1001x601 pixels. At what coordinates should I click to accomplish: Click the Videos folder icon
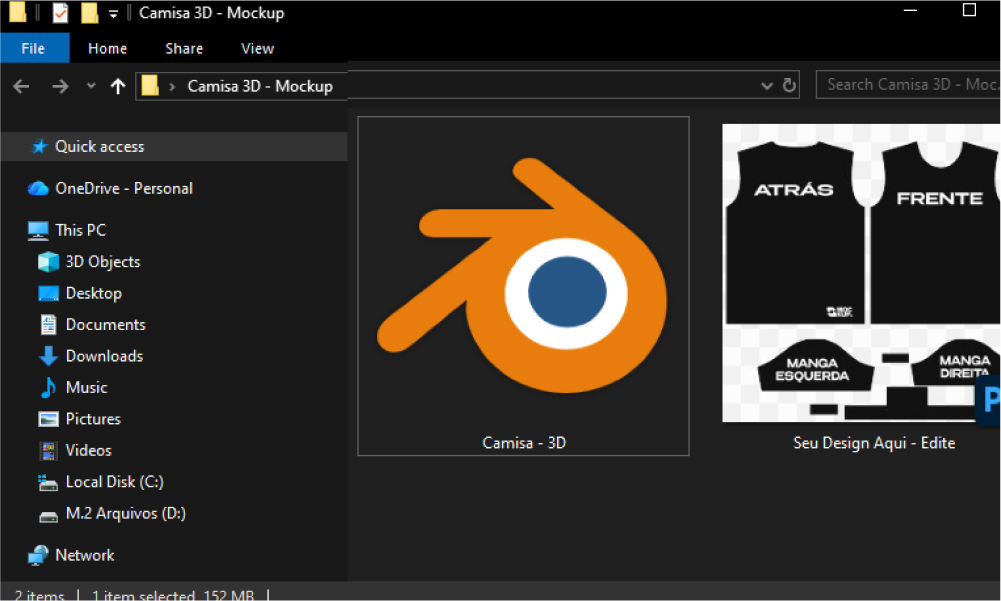pos(48,450)
